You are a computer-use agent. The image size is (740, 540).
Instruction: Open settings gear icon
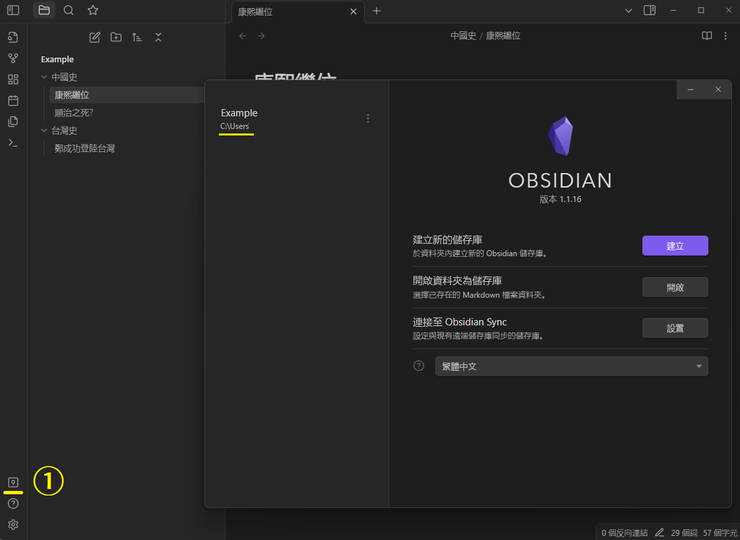pyautogui.click(x=13, y=524)
